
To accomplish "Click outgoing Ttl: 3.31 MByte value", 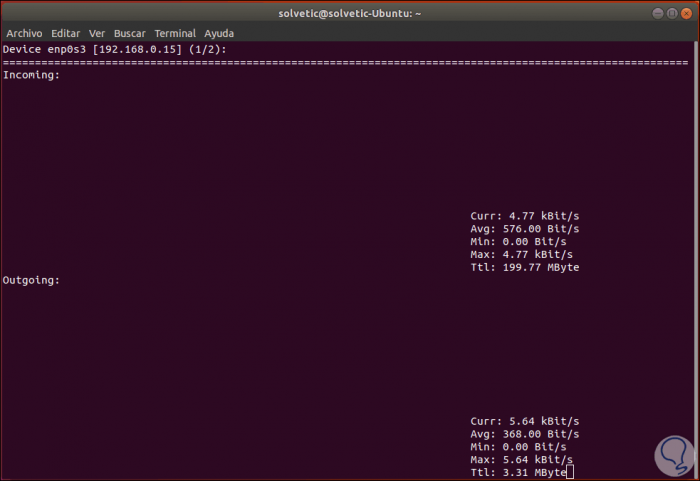I will click(x=518, y=473).
